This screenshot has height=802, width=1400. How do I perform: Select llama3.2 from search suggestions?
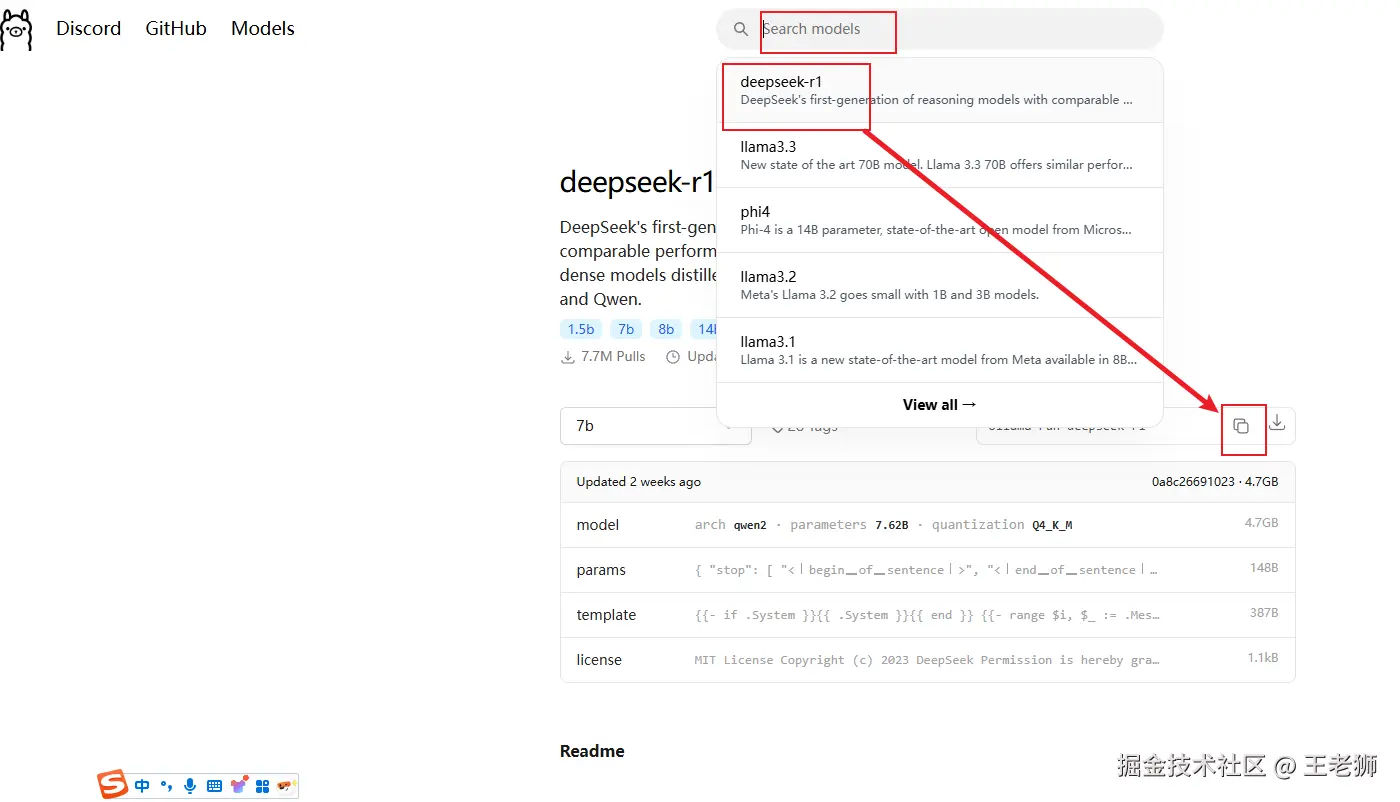(940, 285)
